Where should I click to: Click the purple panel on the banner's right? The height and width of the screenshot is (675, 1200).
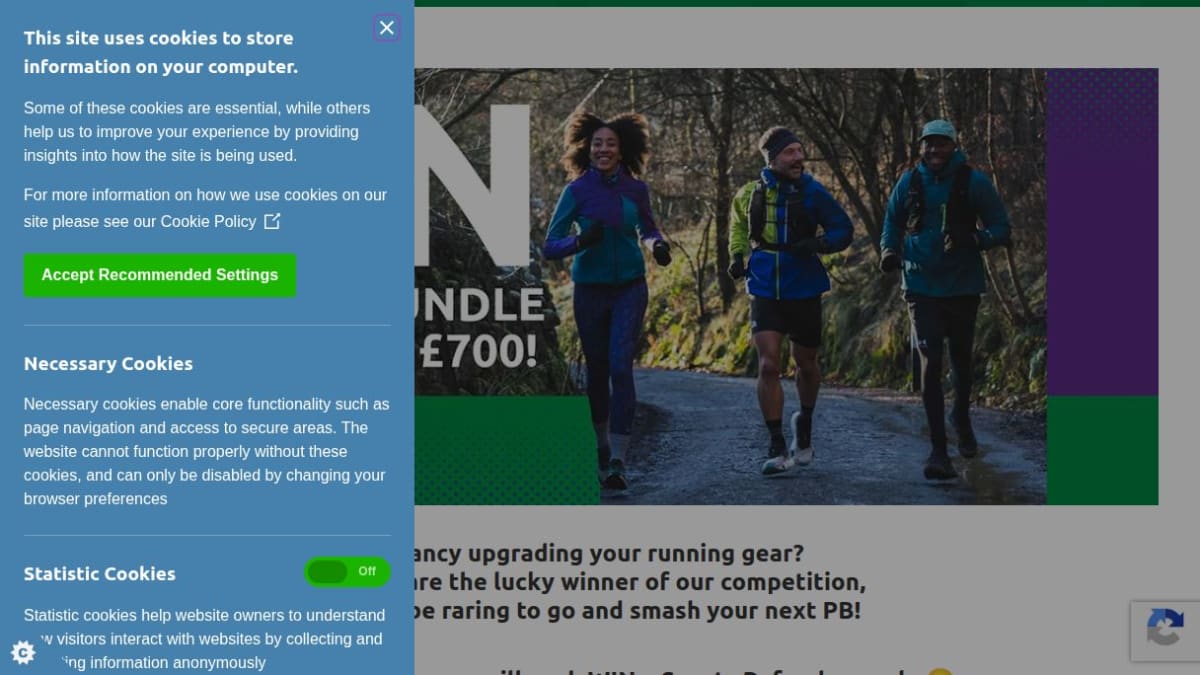[x=1102, y=232]
